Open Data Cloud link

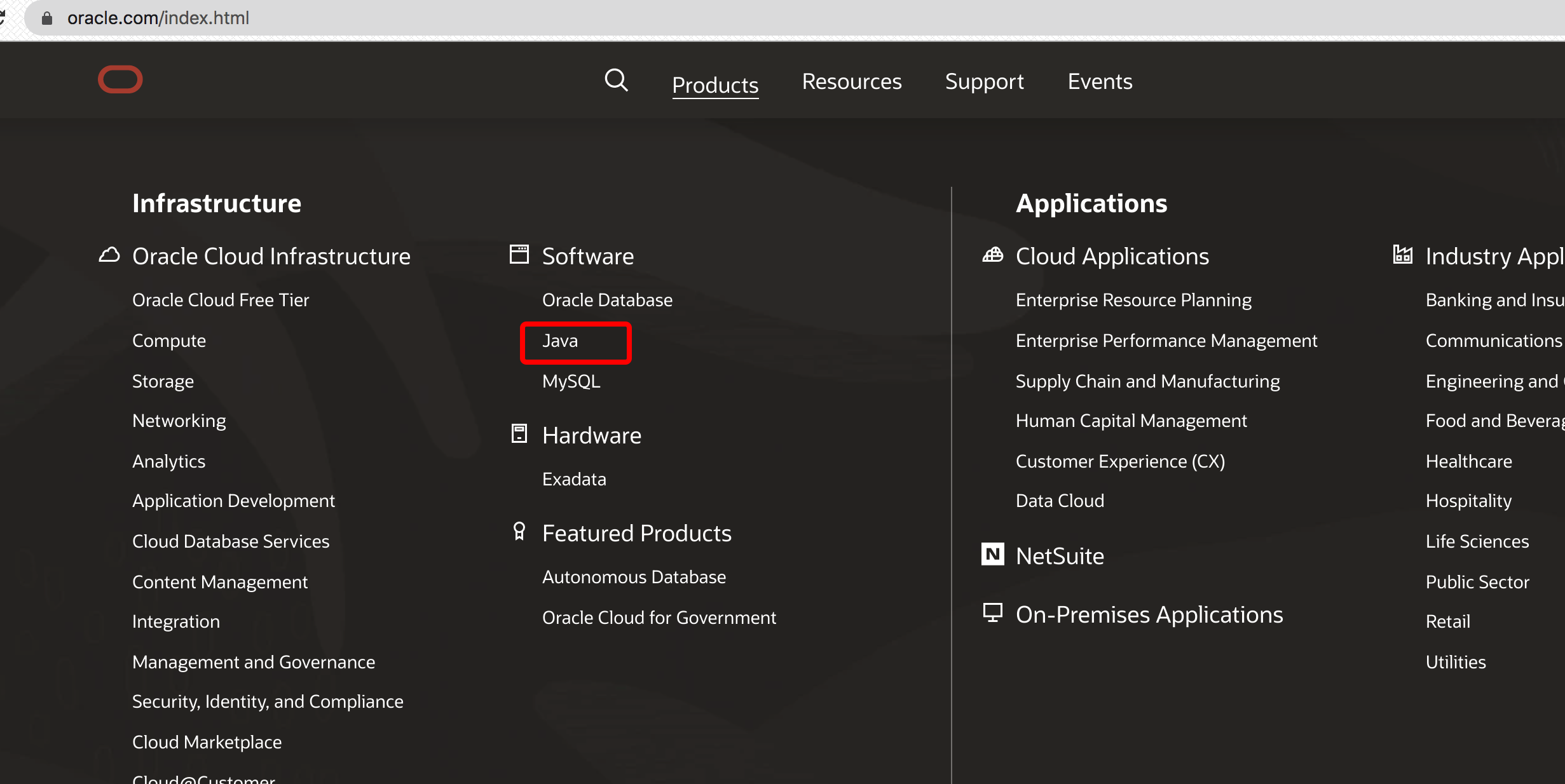click(x=1060, y=501)
